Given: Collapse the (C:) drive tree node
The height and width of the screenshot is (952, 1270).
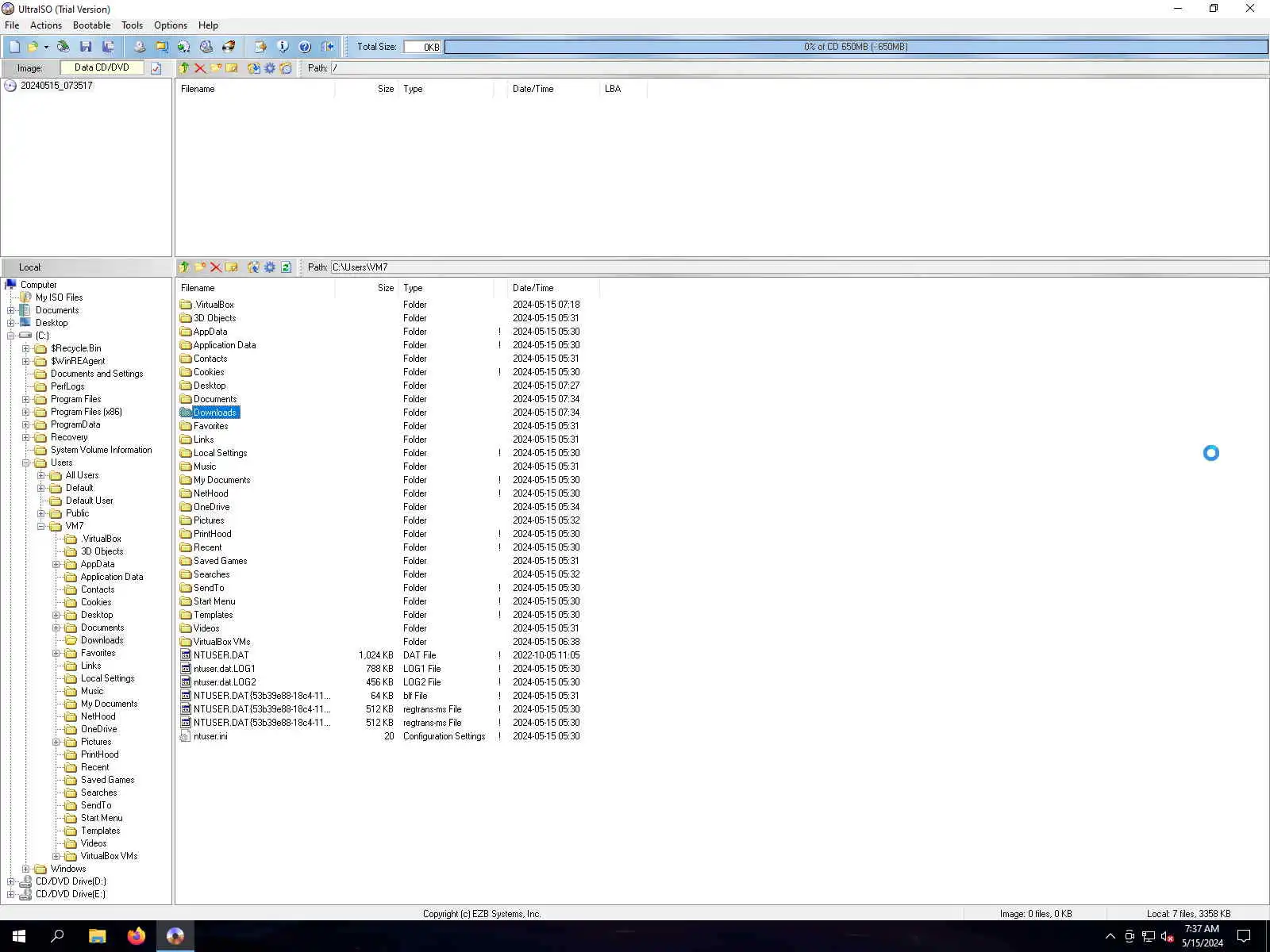Looking at the screenshot, I should click(x=10, y=336).
